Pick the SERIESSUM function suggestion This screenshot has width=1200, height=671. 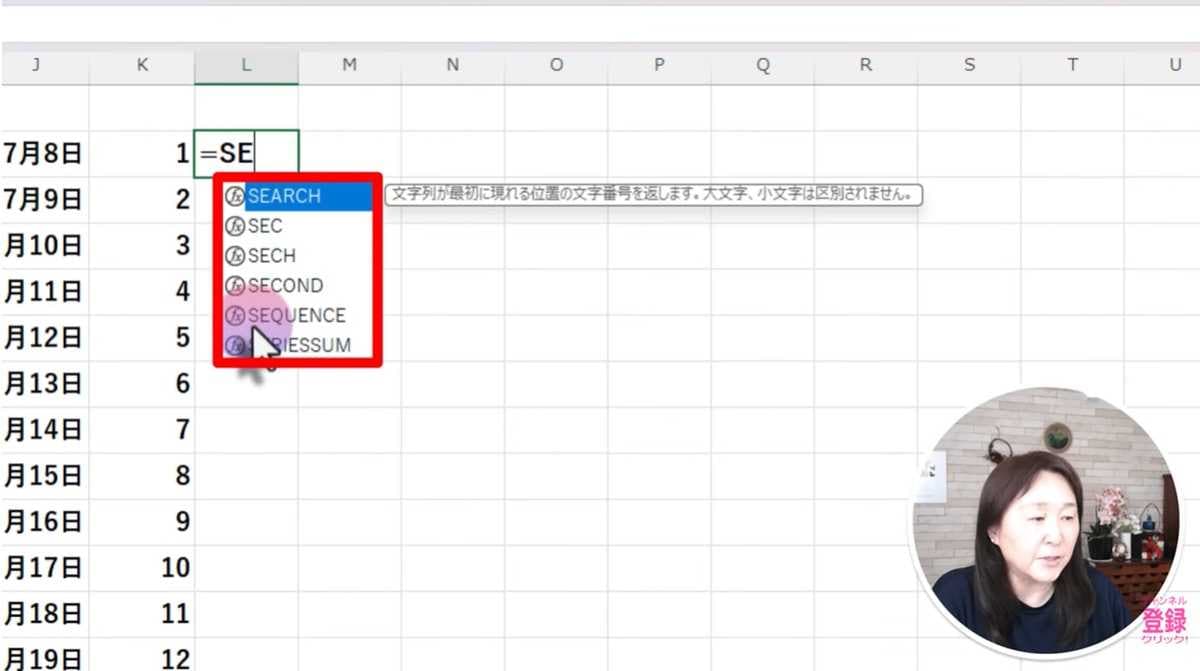(297, 346)
